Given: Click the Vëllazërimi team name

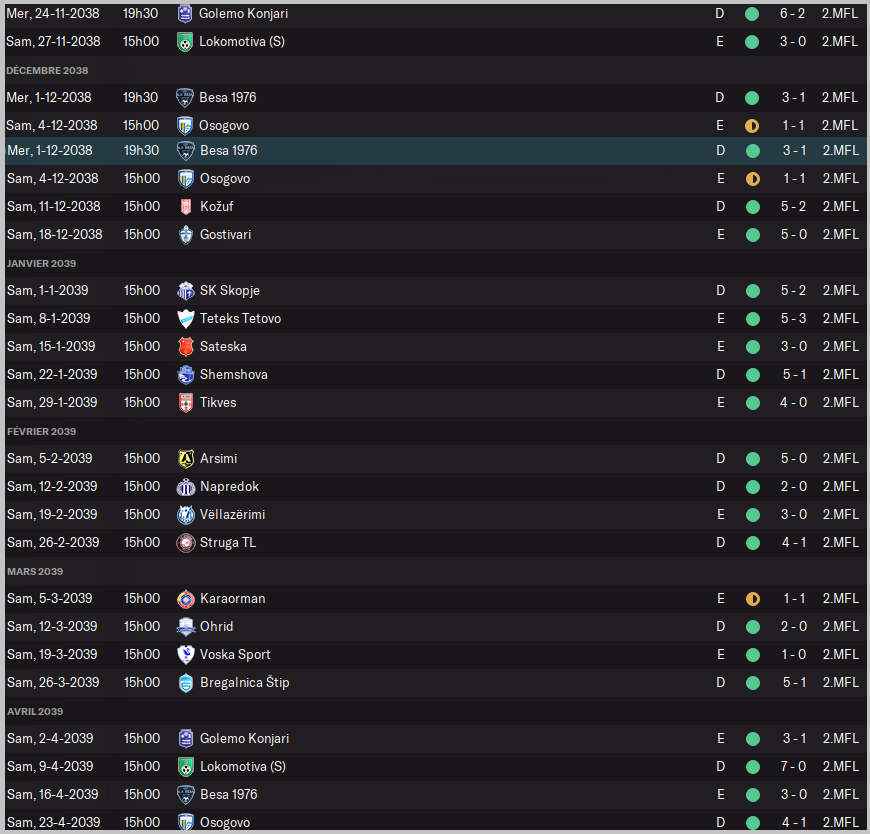Looking at the screenshot, I should coord(232,515).
